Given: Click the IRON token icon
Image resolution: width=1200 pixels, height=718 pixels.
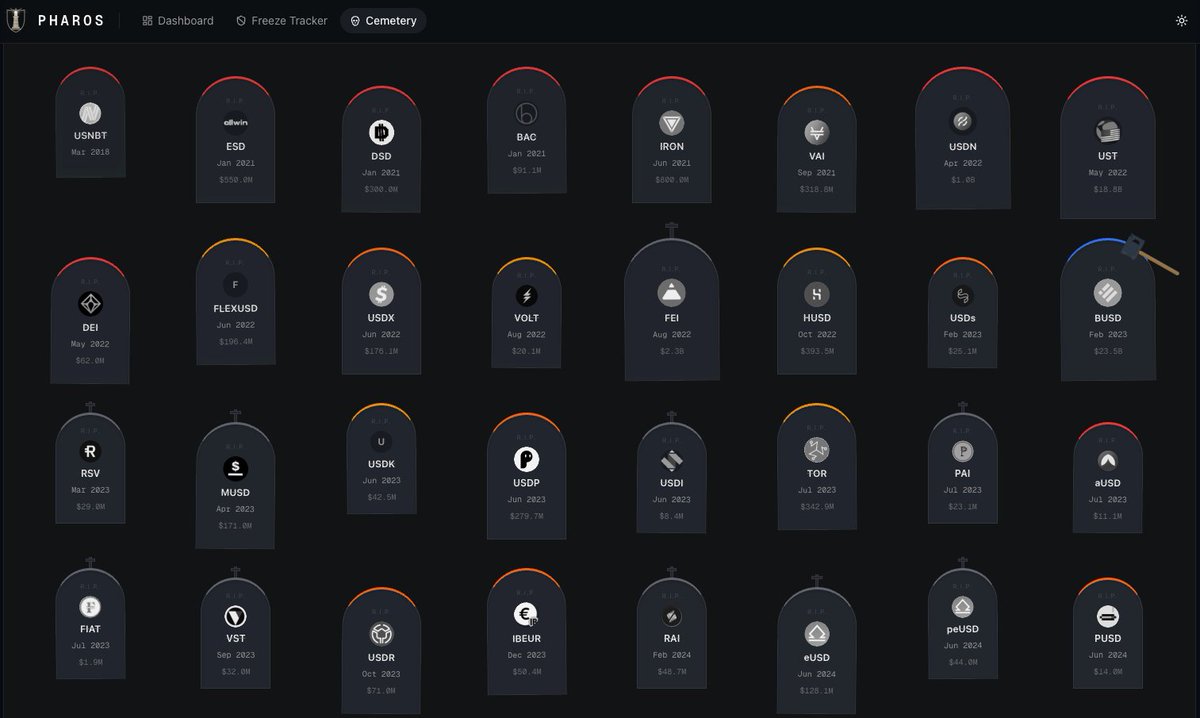Looking at the screenshot, I should 671,122.
